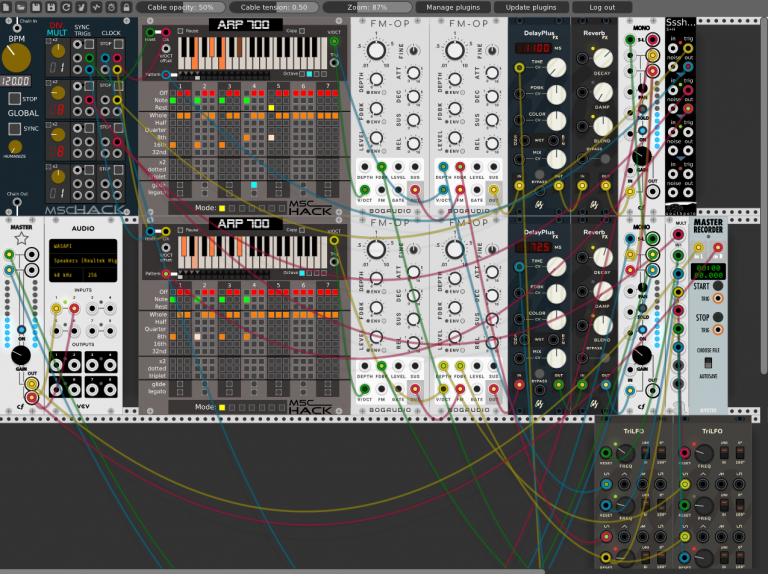This screenshot has height=574, width=768.
Task: Open the WASAPI audio driver selector
Action: [x=83, y=246]
